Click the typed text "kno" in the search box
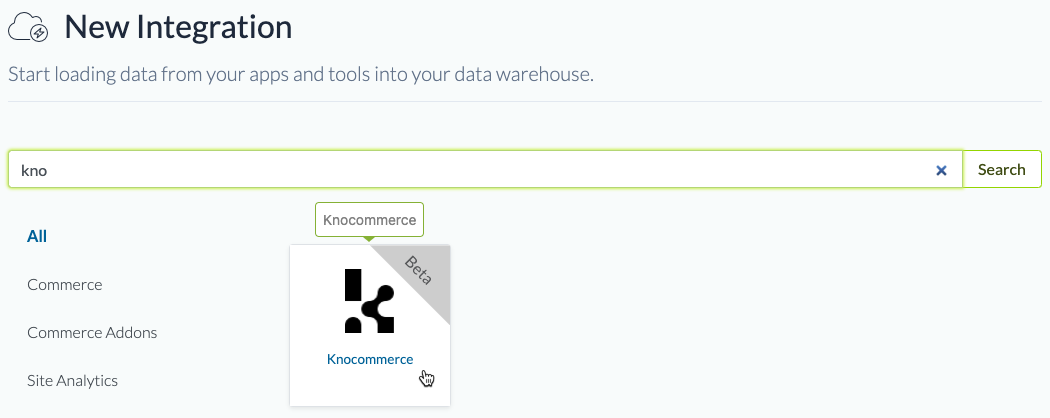 click(35, 170)
